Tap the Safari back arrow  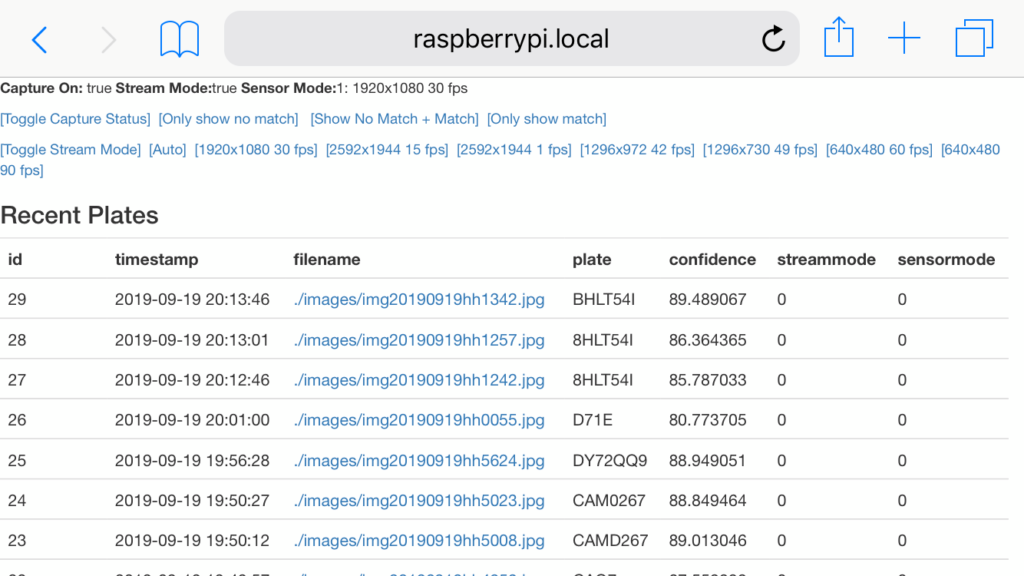click(x=40, y=40)
